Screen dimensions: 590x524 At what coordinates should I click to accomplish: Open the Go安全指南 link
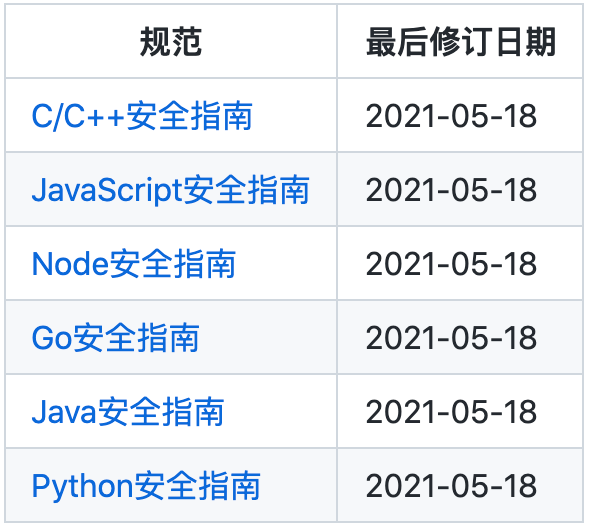[115, 338]
